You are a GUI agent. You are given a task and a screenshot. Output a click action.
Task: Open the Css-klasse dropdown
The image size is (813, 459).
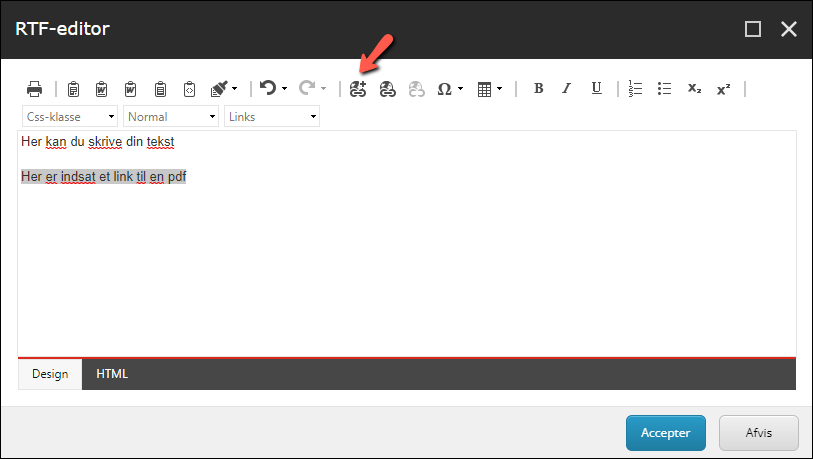70,117
